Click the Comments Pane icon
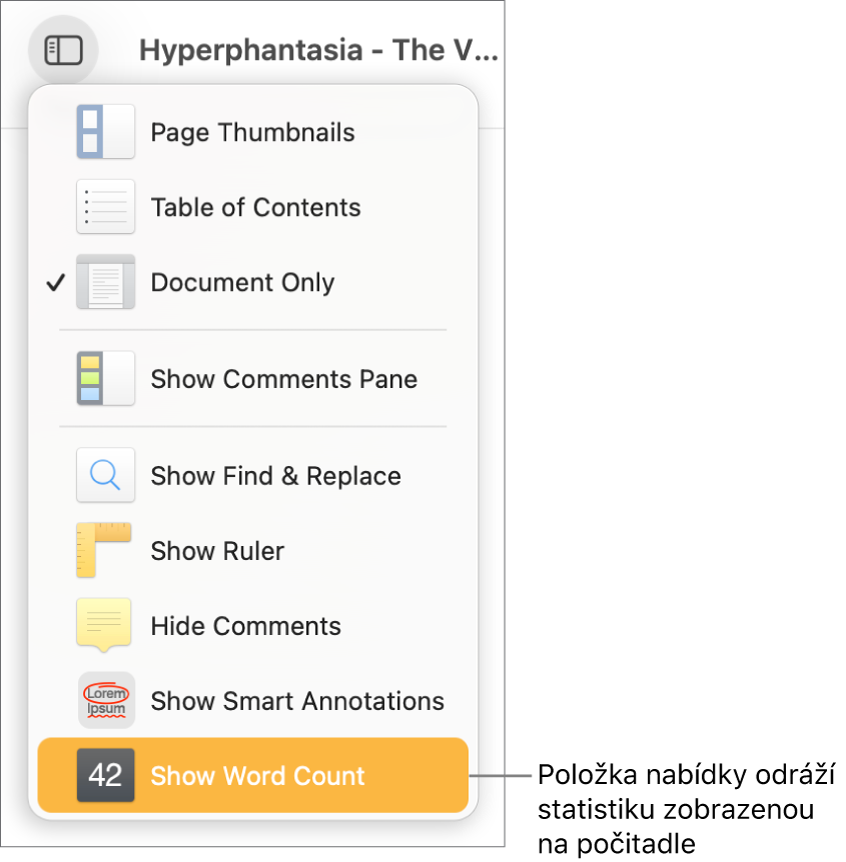This screenshot has height=862, width=846. click(x=105, y=379)
